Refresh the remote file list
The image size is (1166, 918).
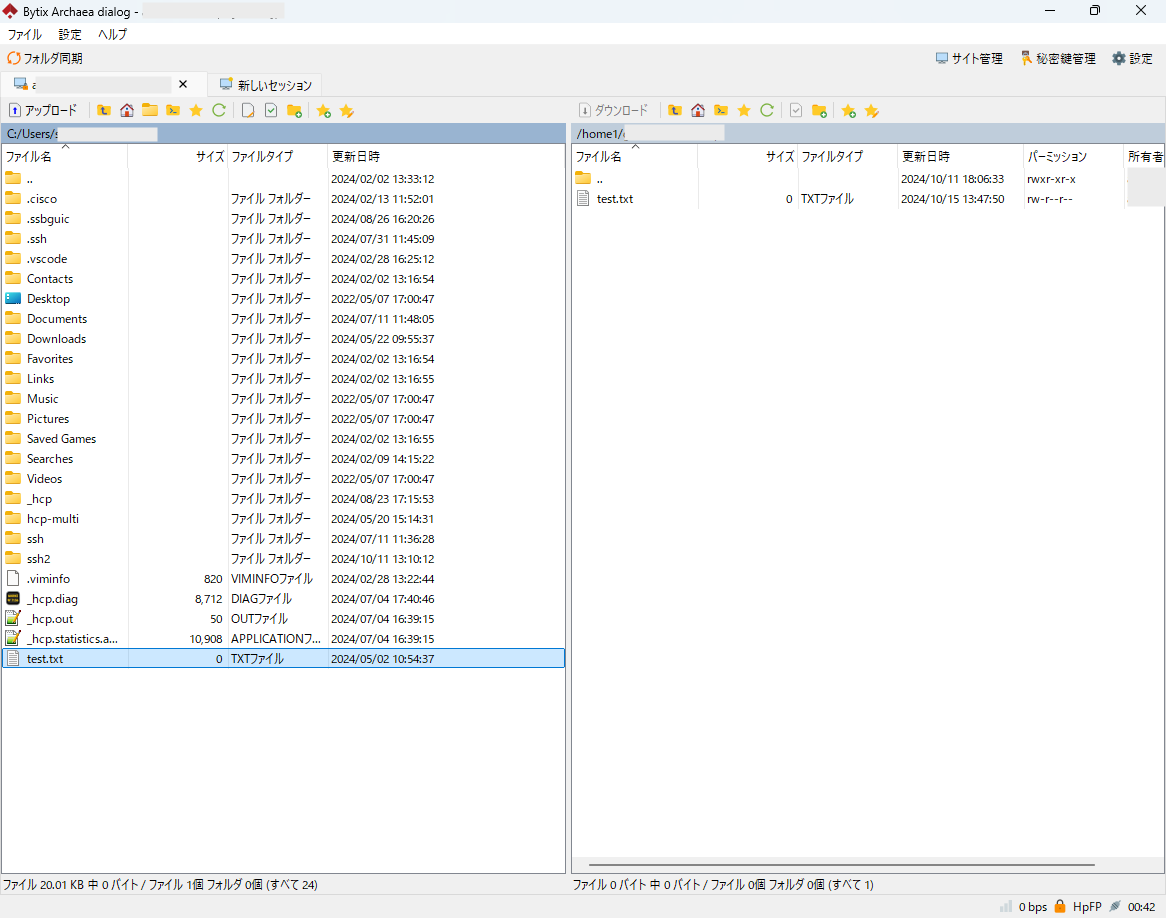(x=767, y=110)
